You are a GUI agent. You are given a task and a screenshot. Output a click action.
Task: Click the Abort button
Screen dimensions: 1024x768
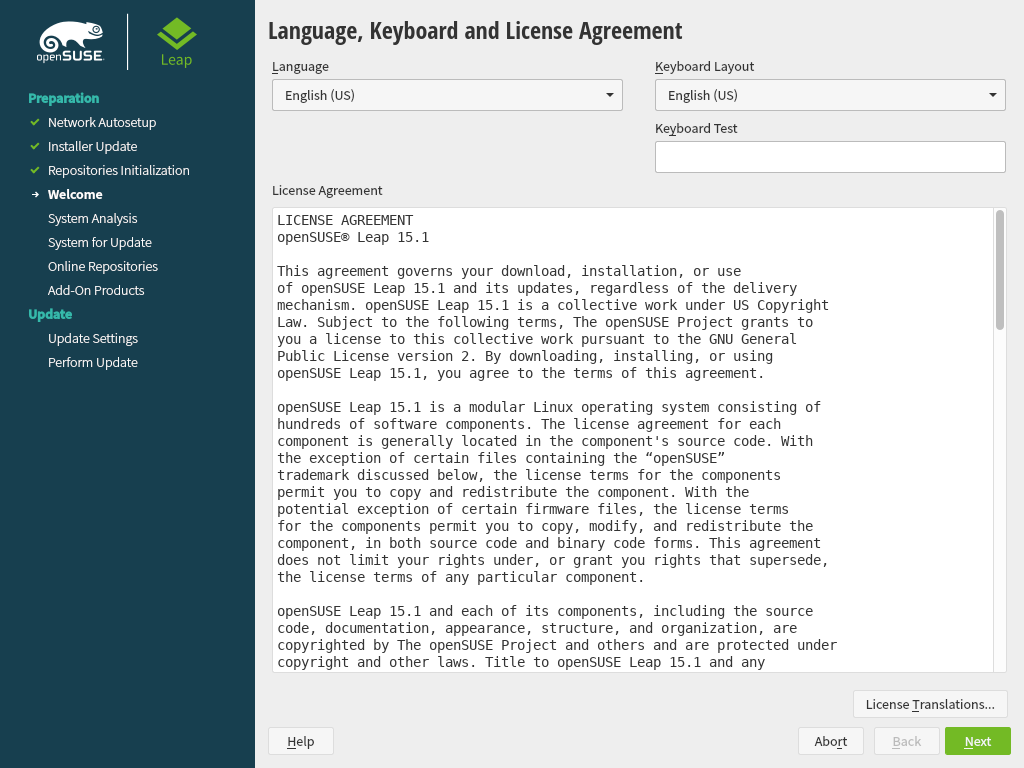tap(830, 741)
